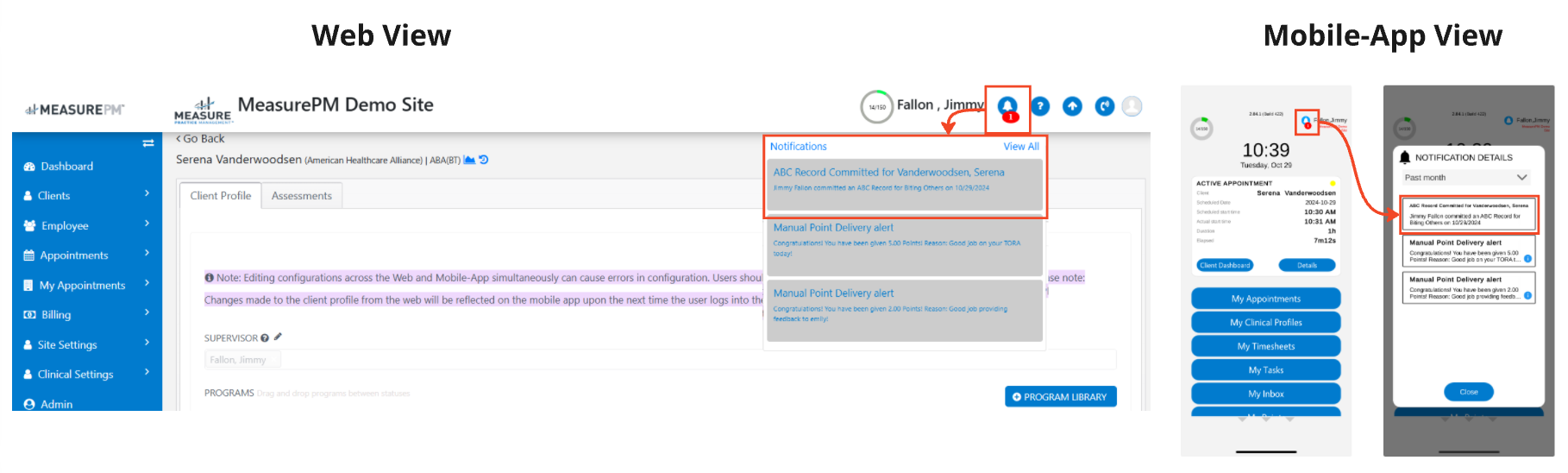Click the phone call icon in header
The height and width of the screenshot is (473, 1568).
1104,106
